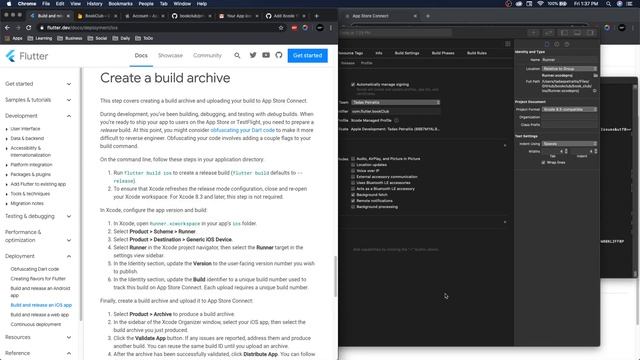This screenshot has height=360, width=640.
Task: Click the Chrome profile avatar icon
Action: (320, 28)
